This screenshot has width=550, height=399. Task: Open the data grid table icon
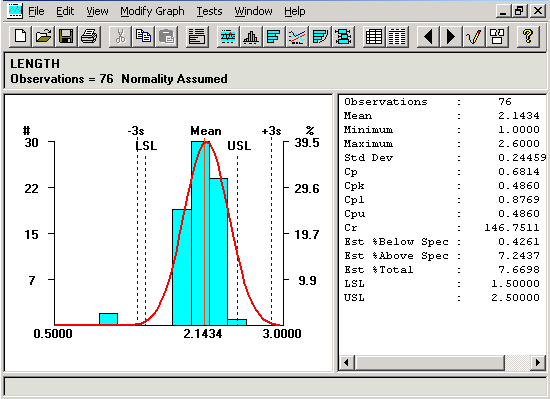point(374,36)
